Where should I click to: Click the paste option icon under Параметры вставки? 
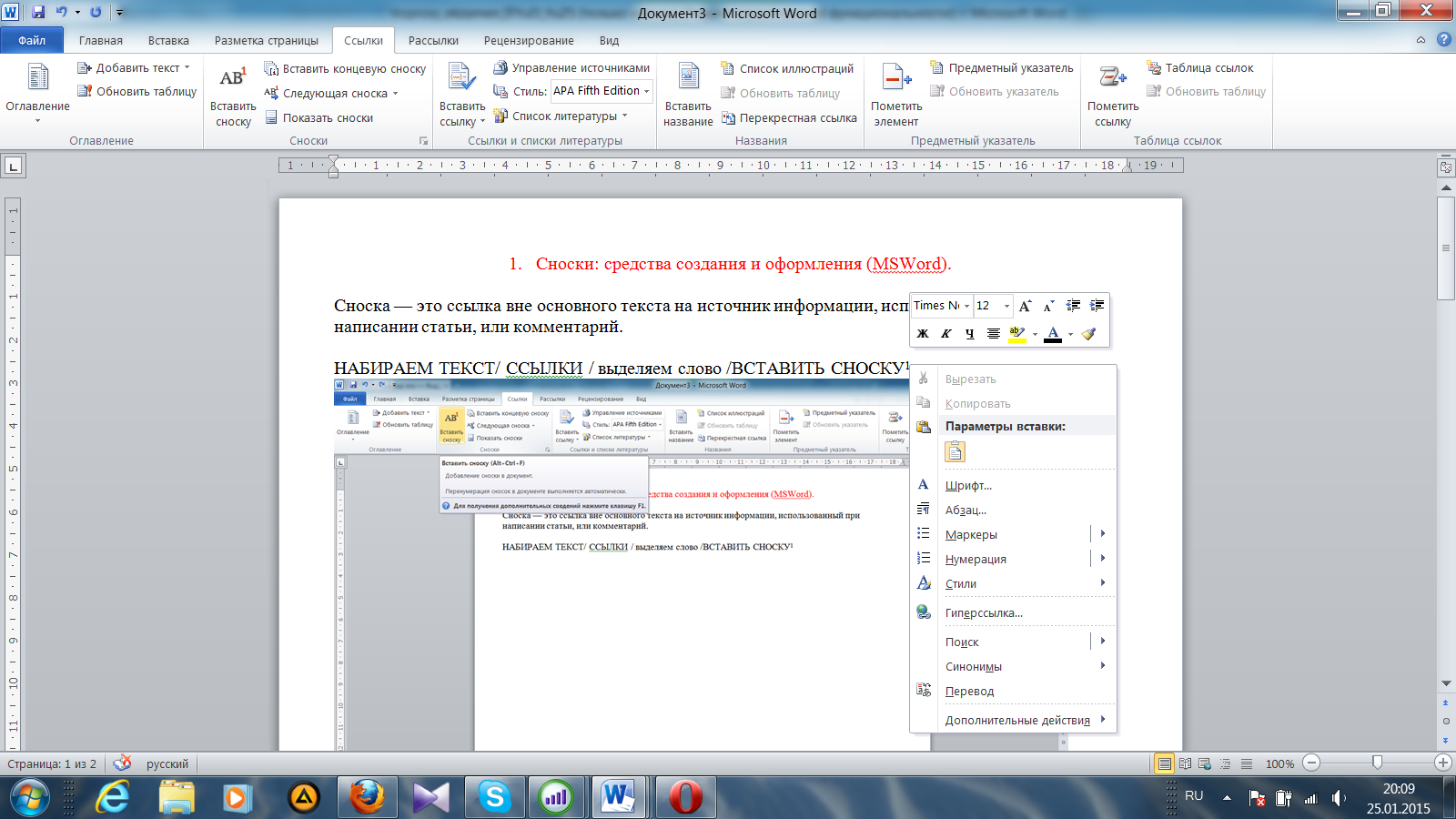pos(955,451)
